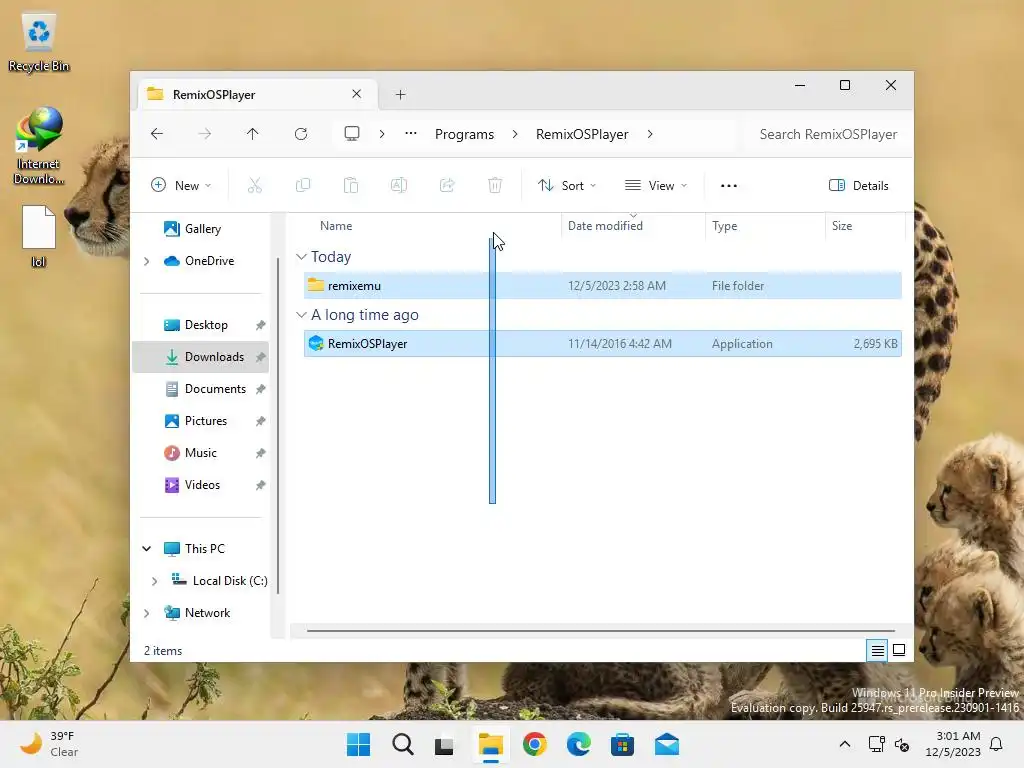Click the Paste clipboard icon
This screenshot has height=768, width=1024.
click(351, 185)
